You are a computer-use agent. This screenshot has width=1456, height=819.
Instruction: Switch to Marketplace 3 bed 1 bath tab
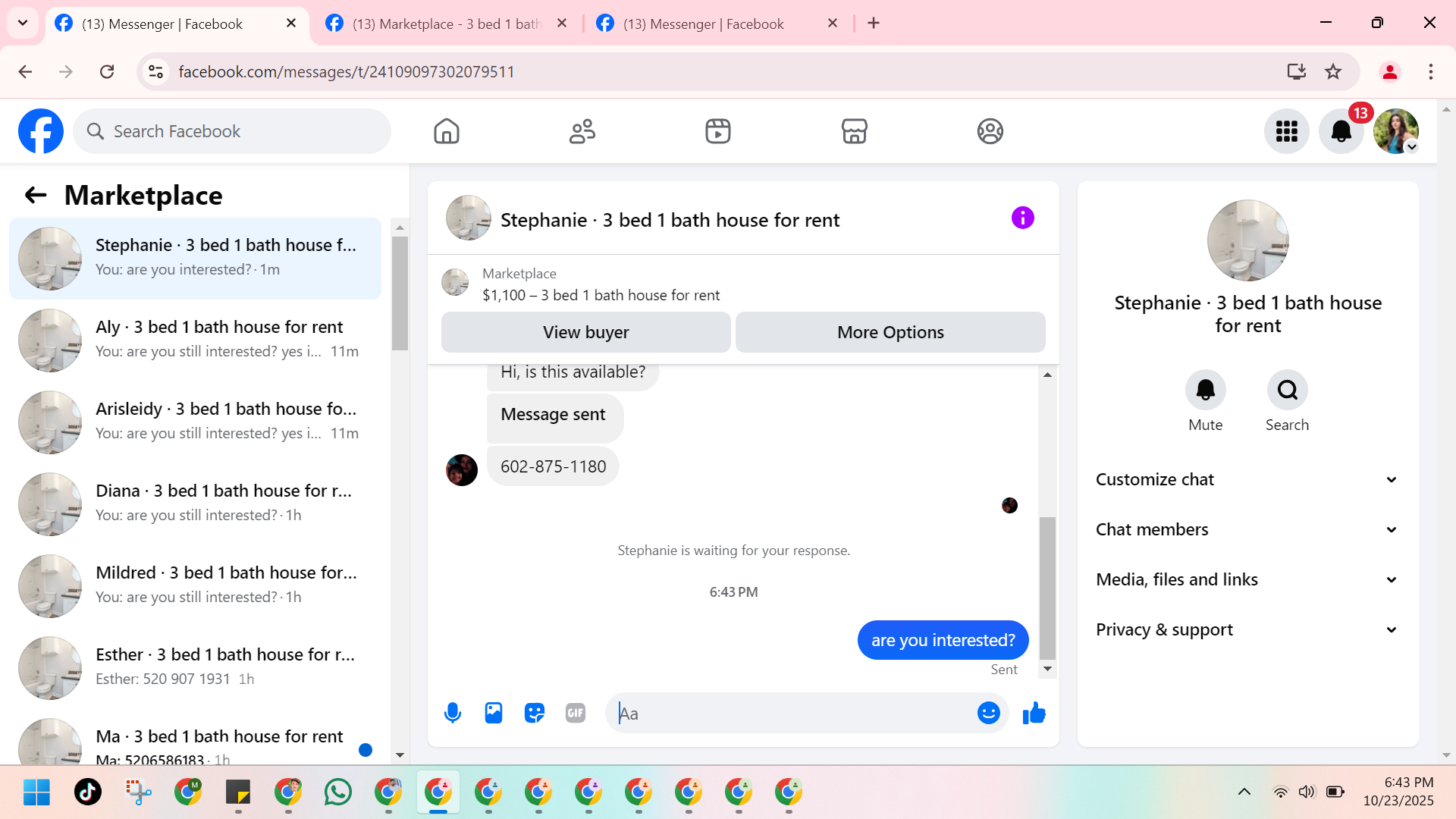(x=446, y=24)
